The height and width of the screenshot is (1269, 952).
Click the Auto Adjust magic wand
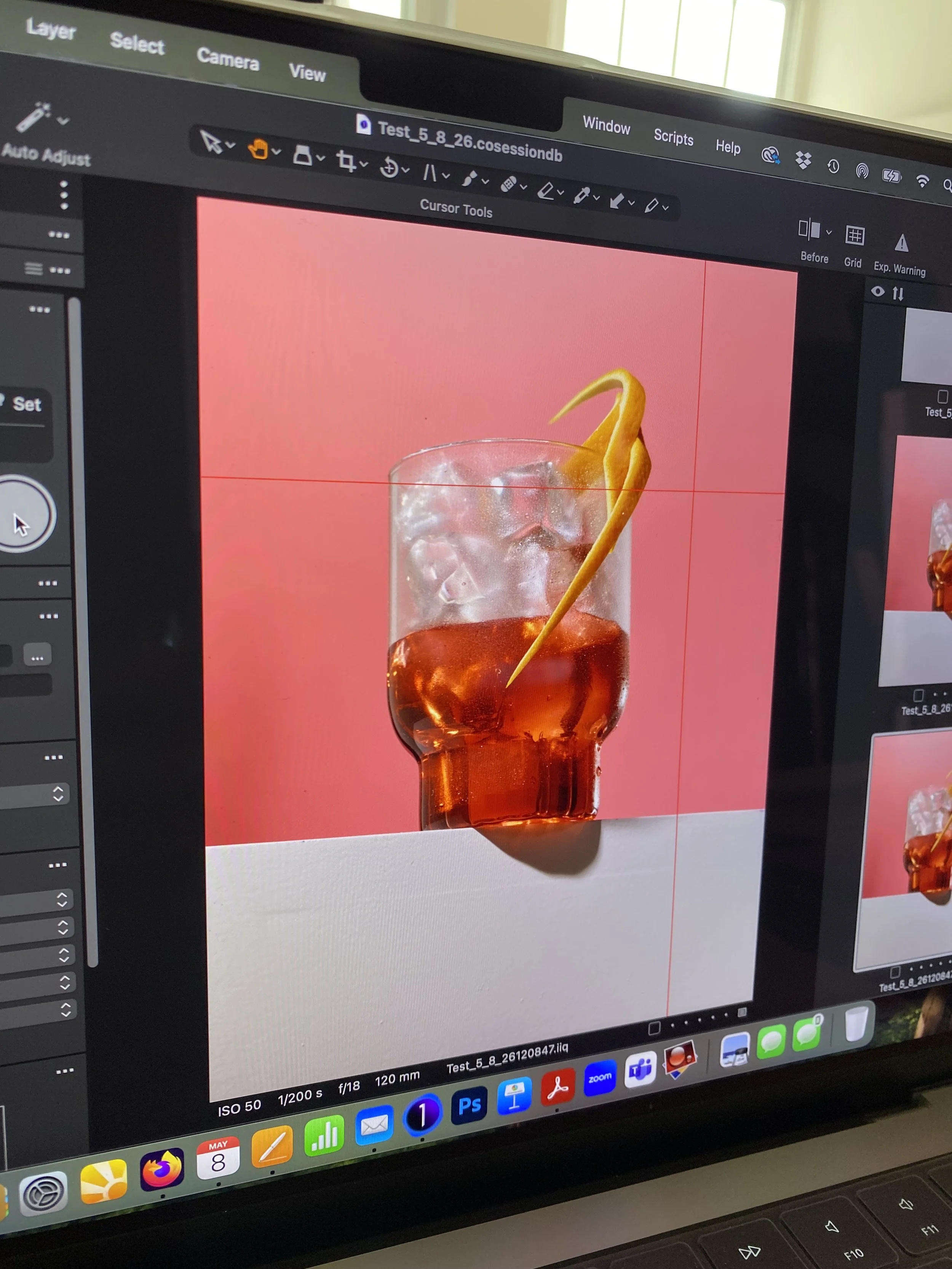33,117
